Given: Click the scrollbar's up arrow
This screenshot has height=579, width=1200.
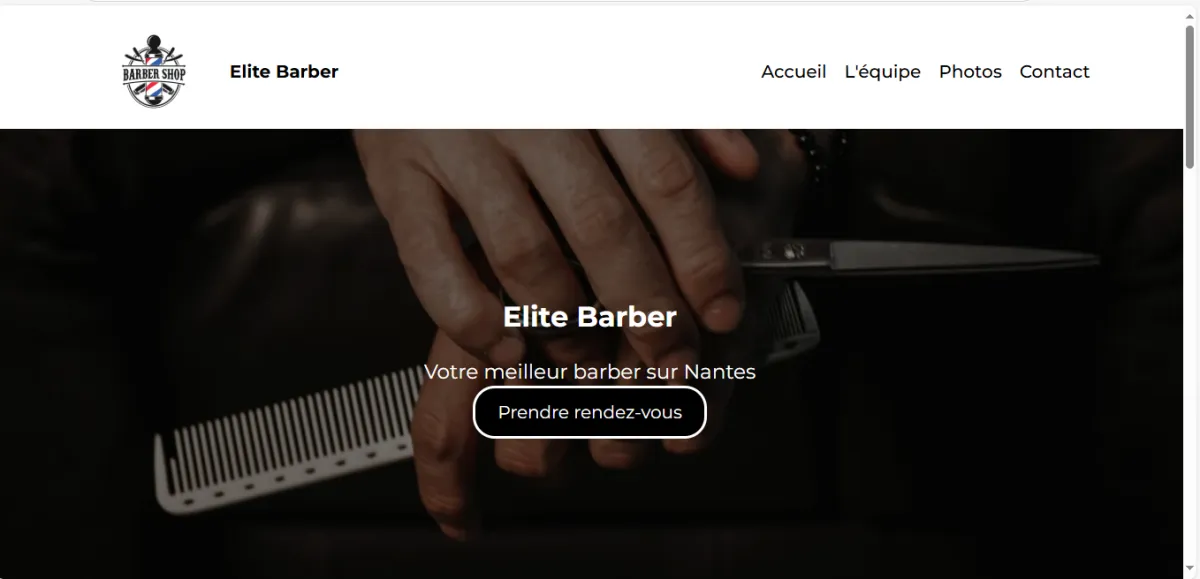Looking at the screenshot, I should click(x=1191, y=14).
